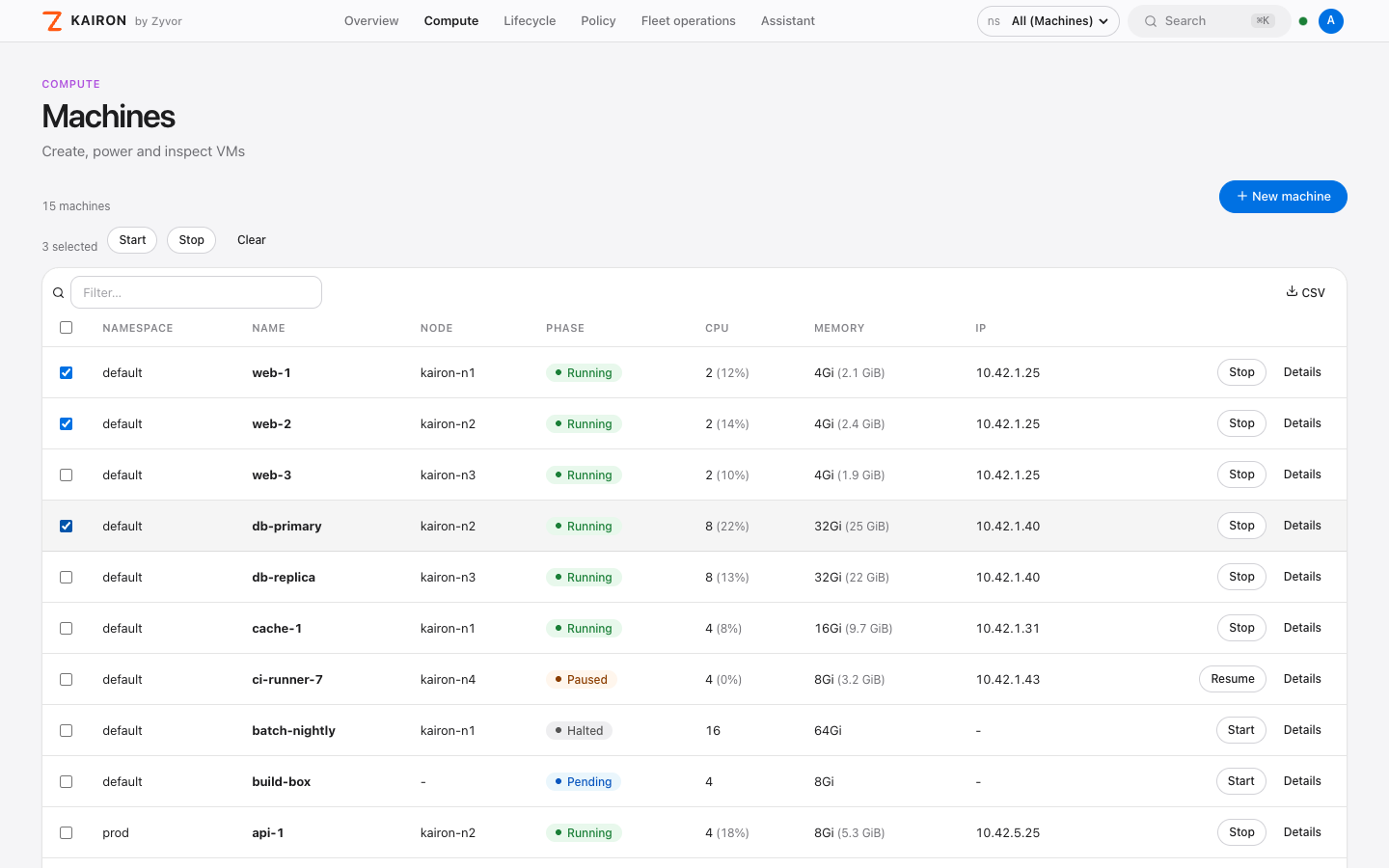Click the Pending status badge of build-box
This screenshot has width=1389, height=868.
[x=583, y=781]
